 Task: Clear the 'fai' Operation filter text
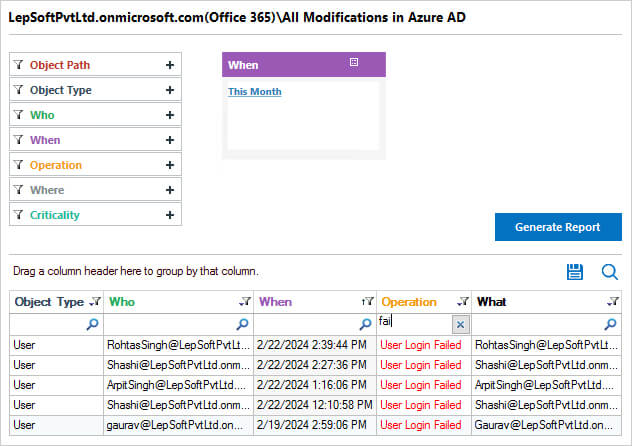pyautogui.click(x=460, y=324)
